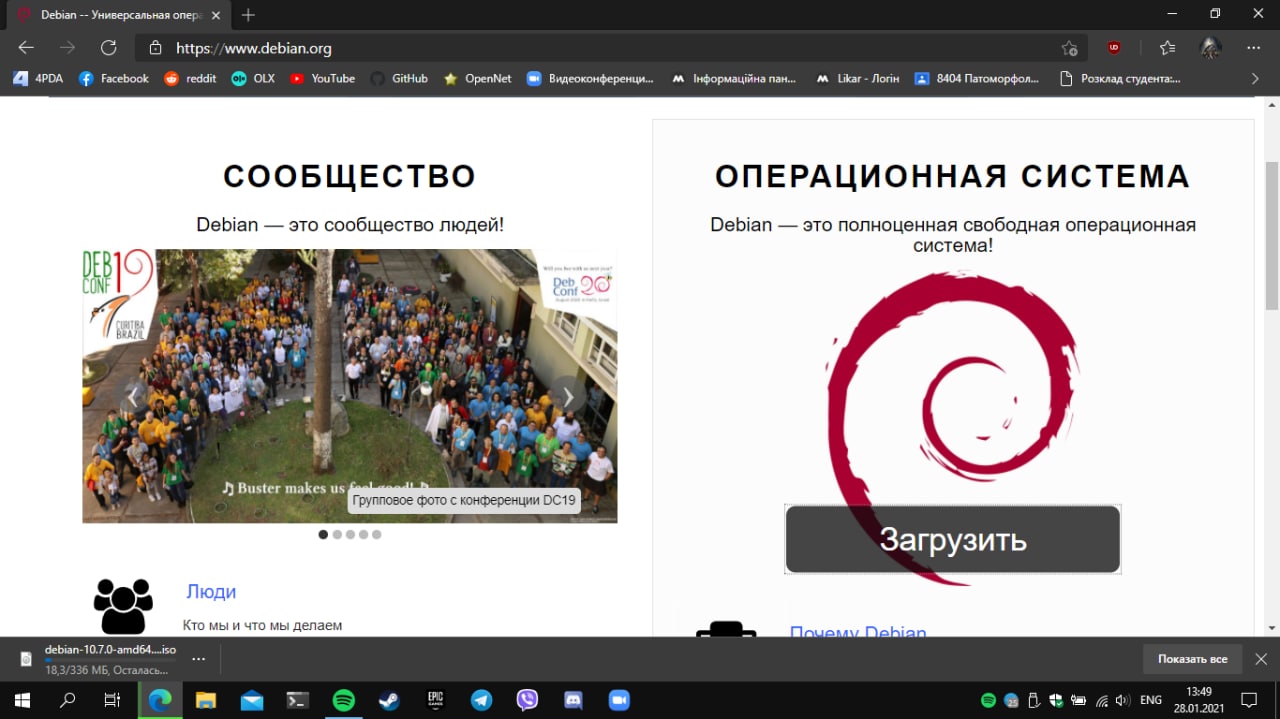Click the DebConf19 group photo
Viewport: 1280px width, 719px height.
click(x=350, y=386)
